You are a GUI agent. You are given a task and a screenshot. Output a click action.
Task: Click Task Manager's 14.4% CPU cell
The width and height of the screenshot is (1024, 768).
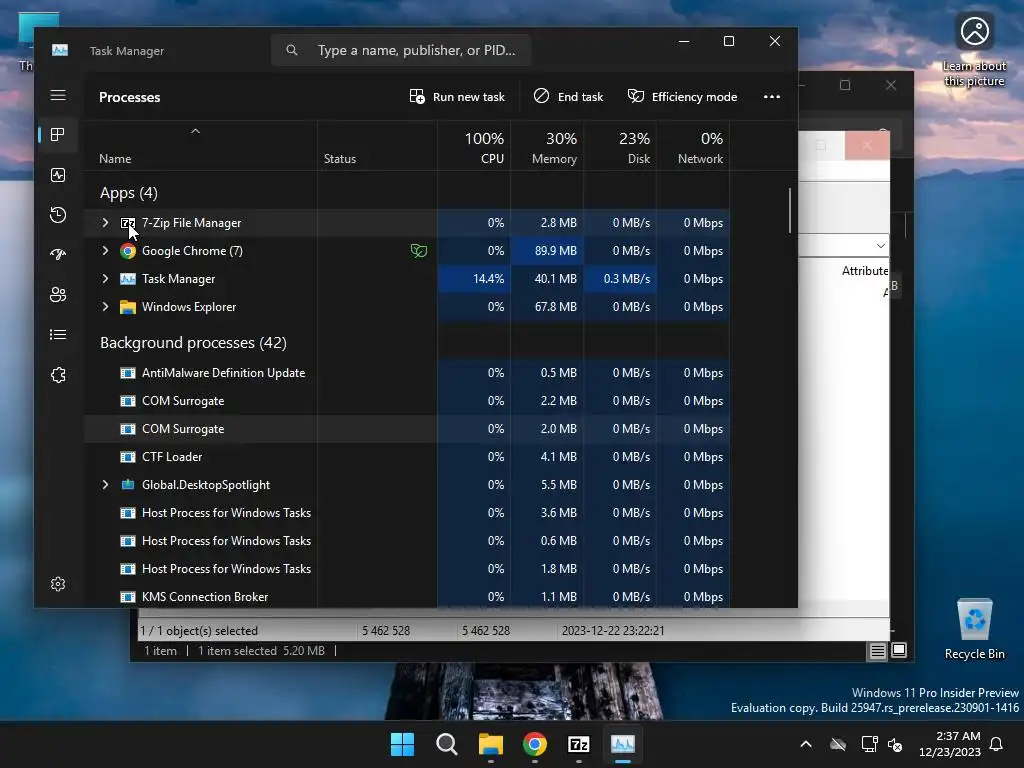point(474,279)
